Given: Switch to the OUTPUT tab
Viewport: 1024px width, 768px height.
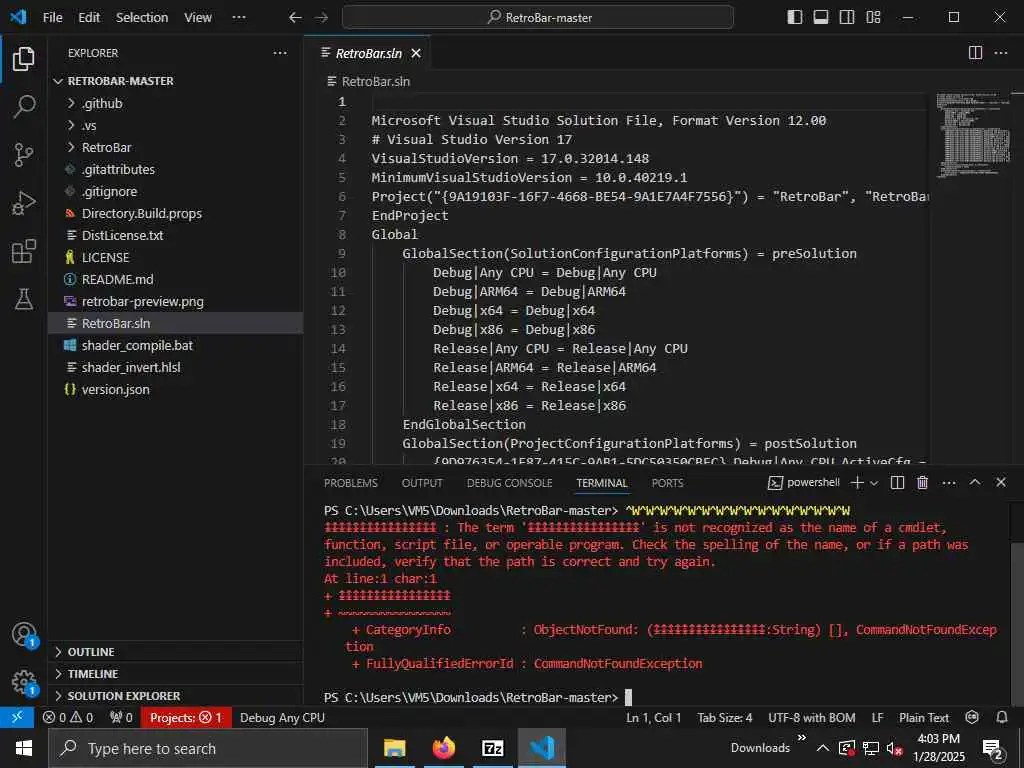Looking at the screenshot, I should coord(422,483).
